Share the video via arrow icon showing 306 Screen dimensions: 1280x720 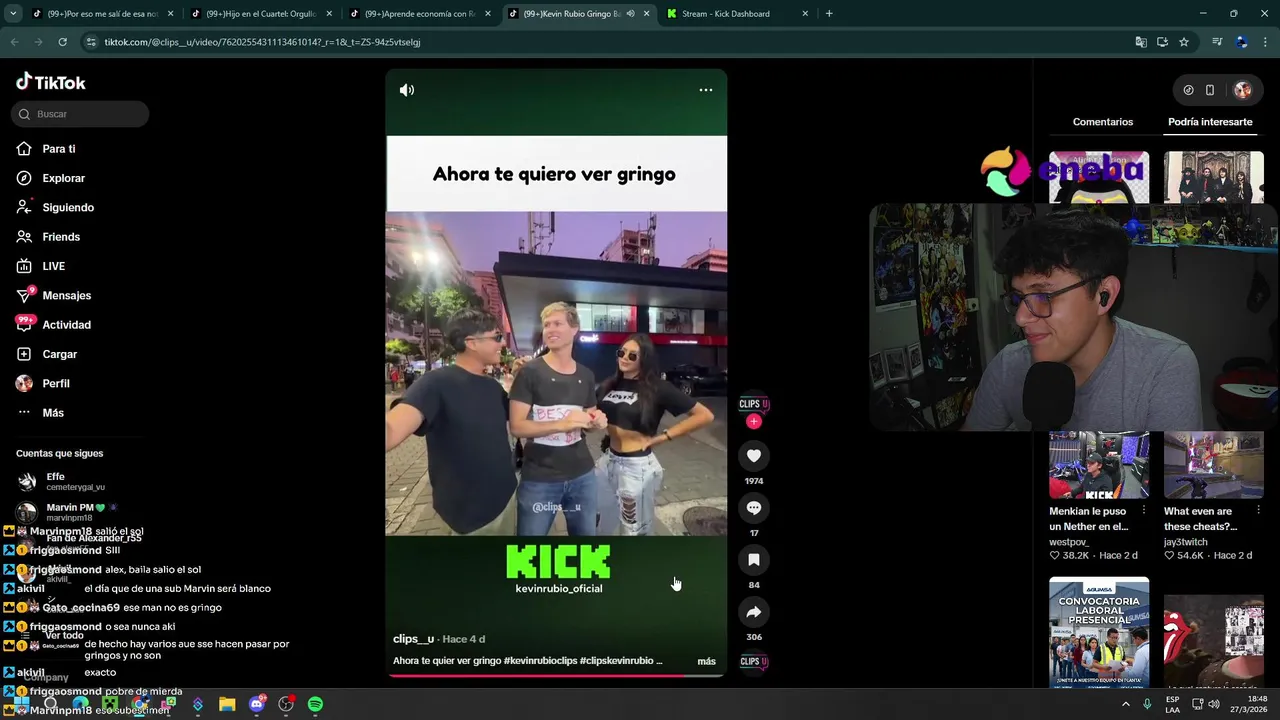(754, 612)
